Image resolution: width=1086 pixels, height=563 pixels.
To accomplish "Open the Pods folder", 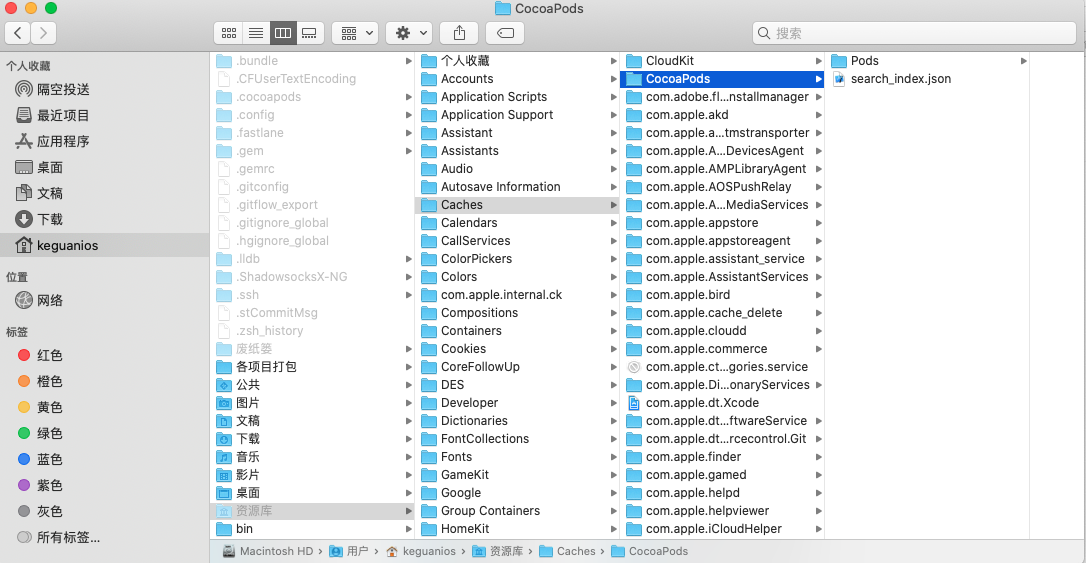I will pyautogui.click(x=927, y=61).
